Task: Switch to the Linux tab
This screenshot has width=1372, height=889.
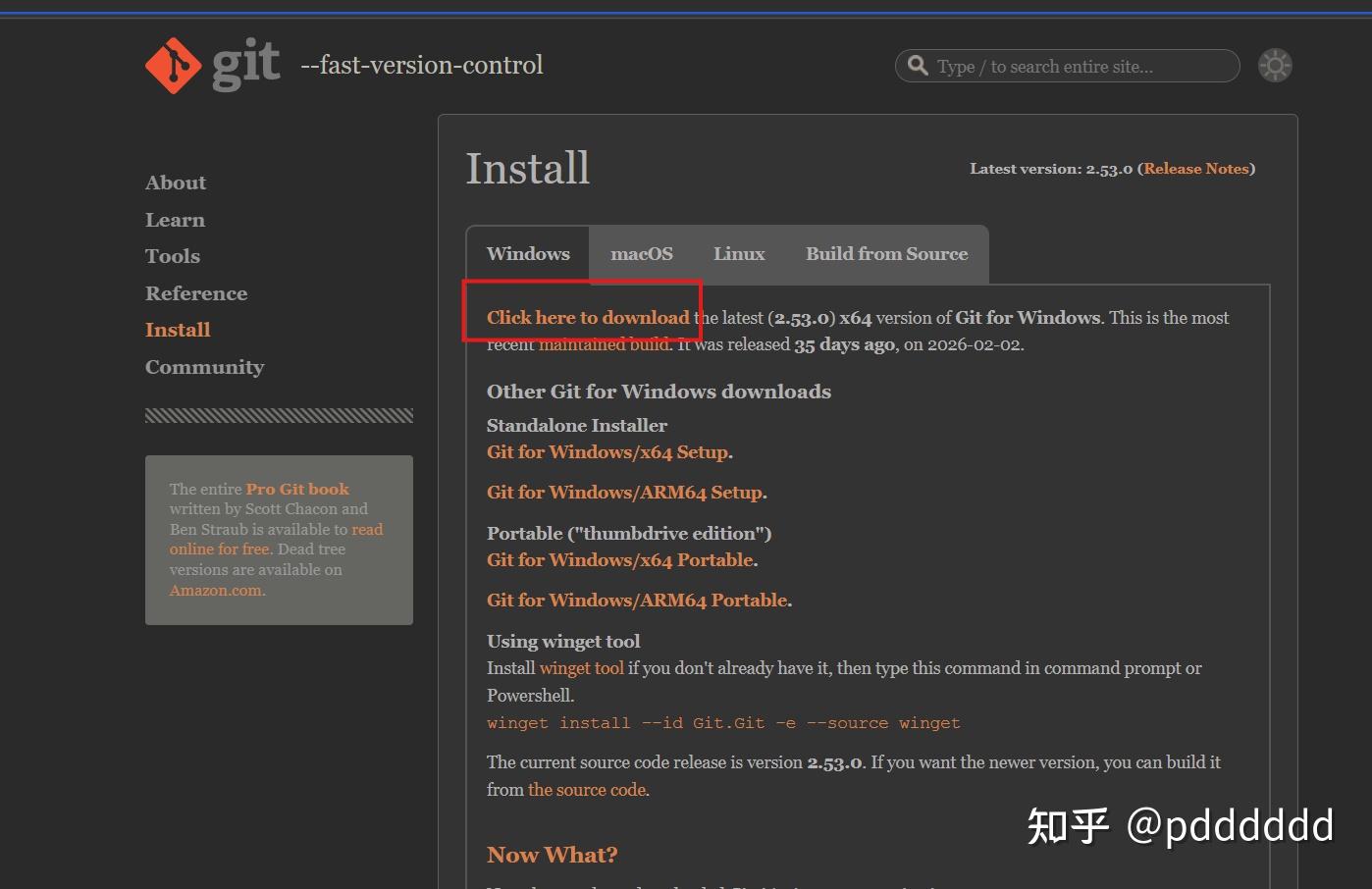Action: point(739,254)
